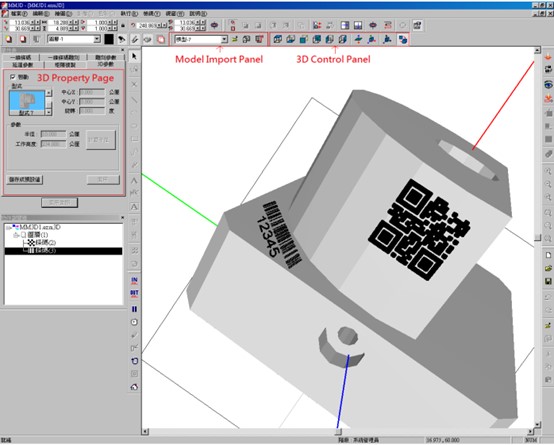Click the solid teal cube view icon
The width and height of the screenshot is (554, 445).
click(303, 39)
